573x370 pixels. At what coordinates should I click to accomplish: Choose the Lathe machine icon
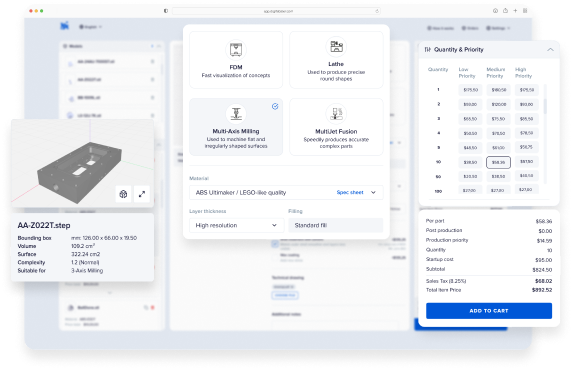[x=336, y=46]
